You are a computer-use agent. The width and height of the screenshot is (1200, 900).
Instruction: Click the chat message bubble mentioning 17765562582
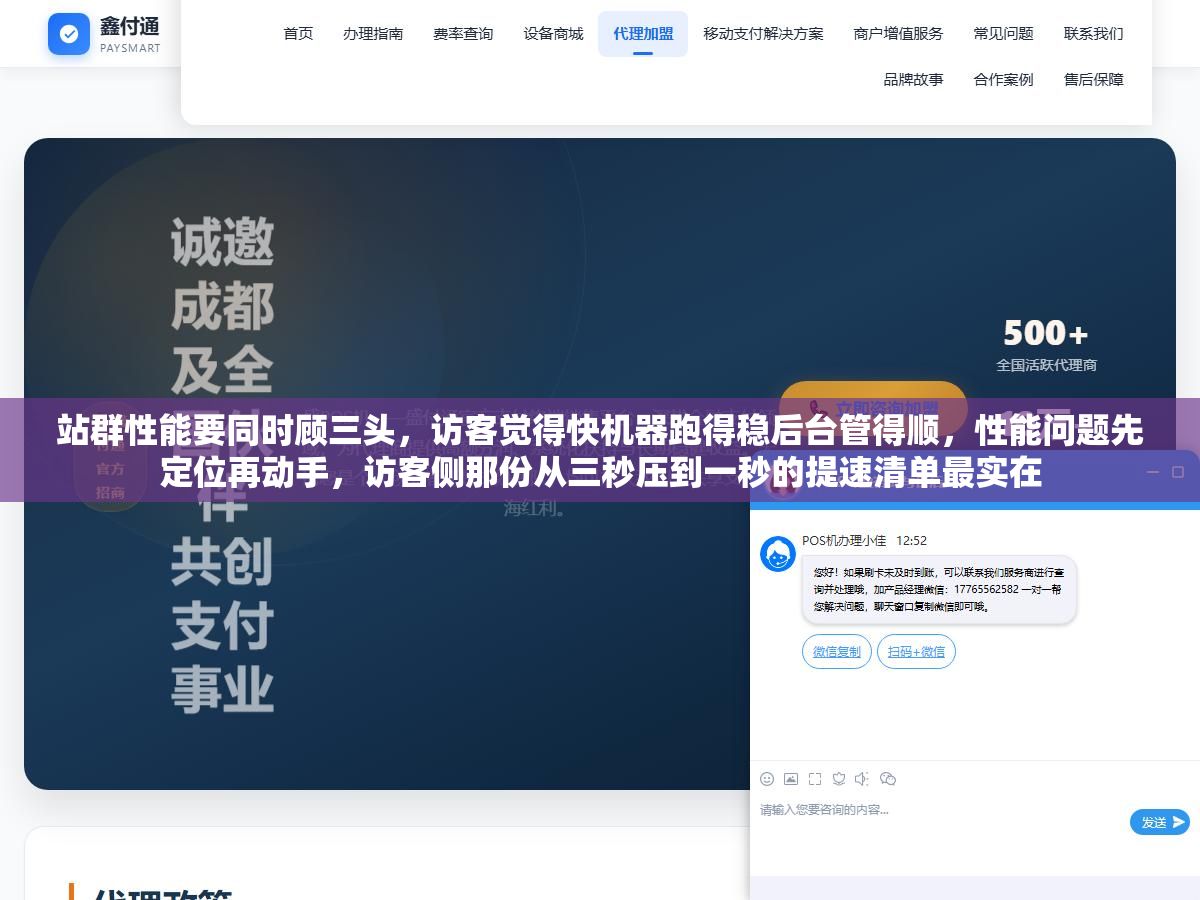click(x=939, y=590)
